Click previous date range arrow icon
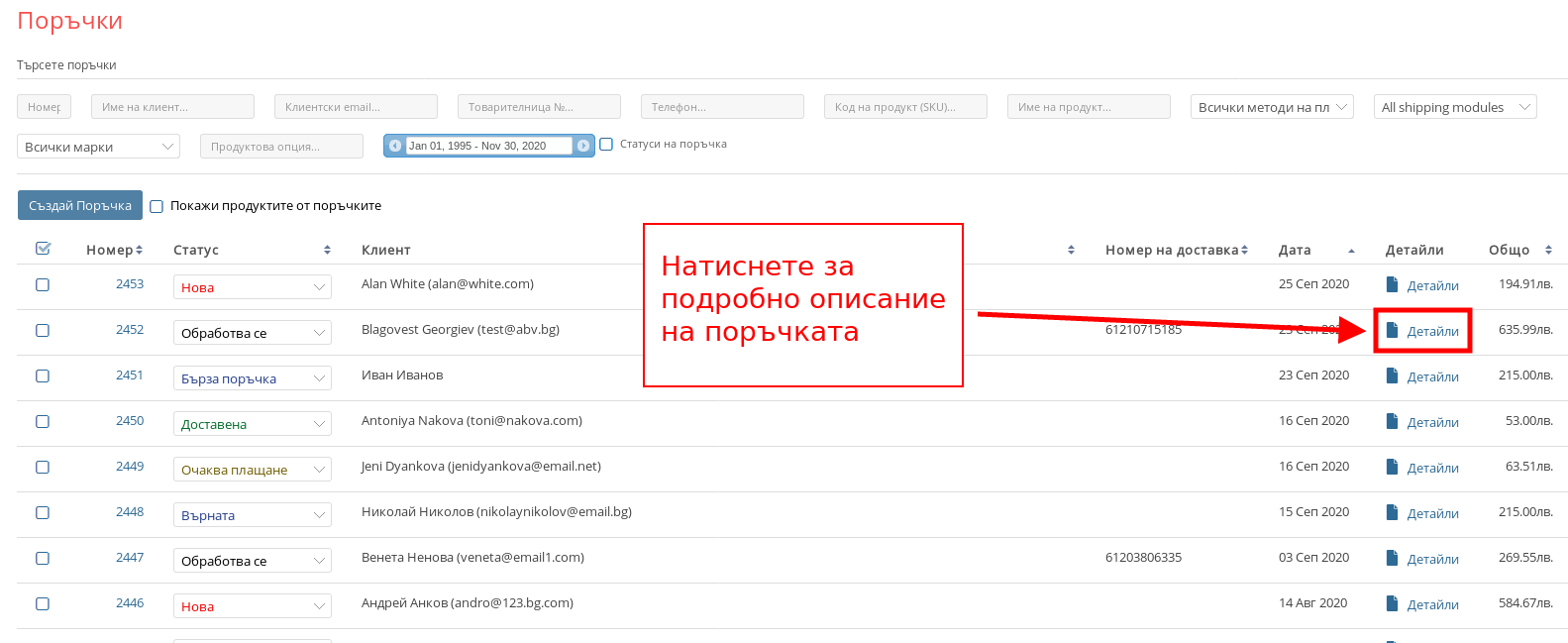 [395, 146]
